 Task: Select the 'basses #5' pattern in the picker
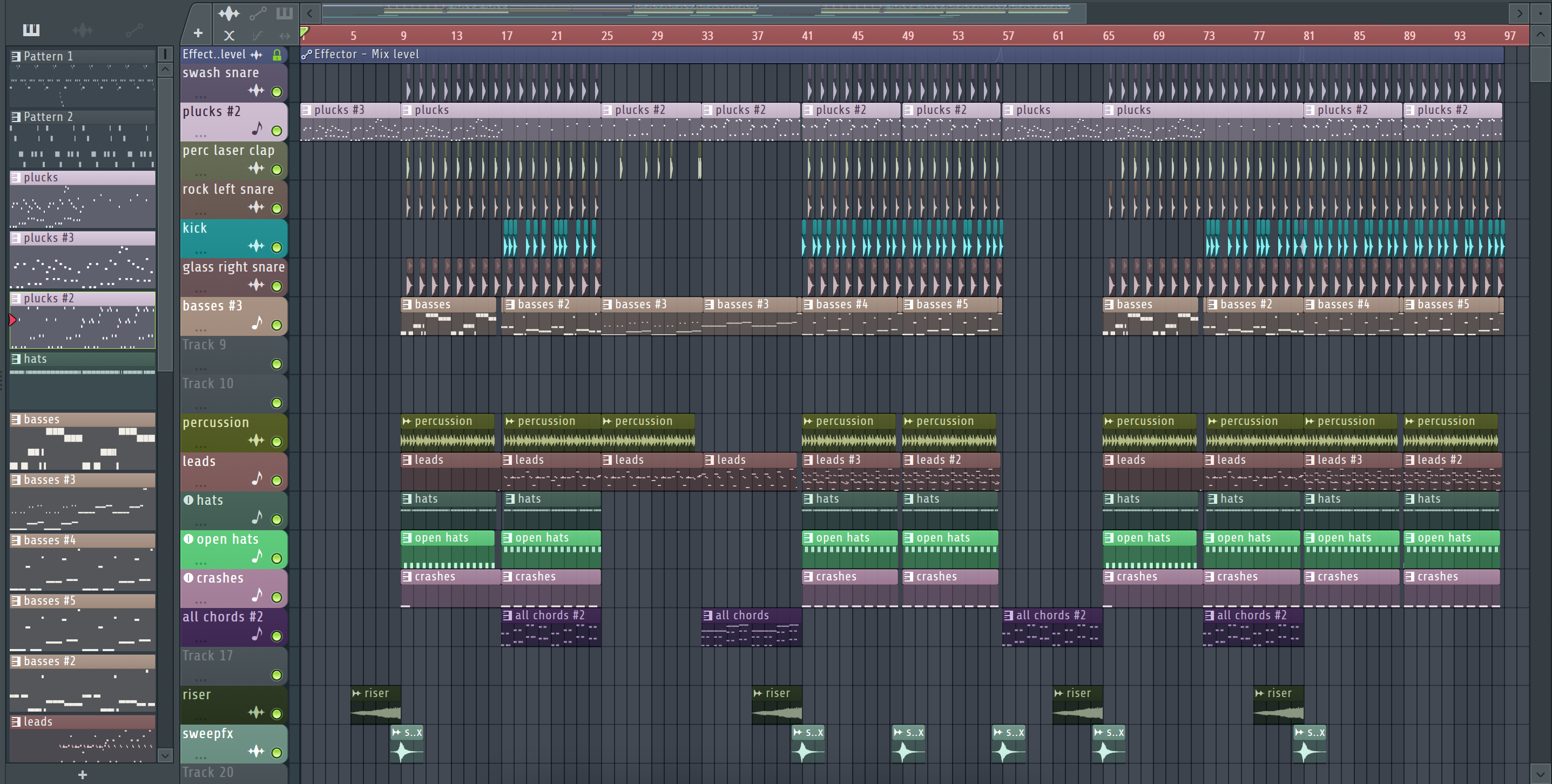tap(83, 623)
